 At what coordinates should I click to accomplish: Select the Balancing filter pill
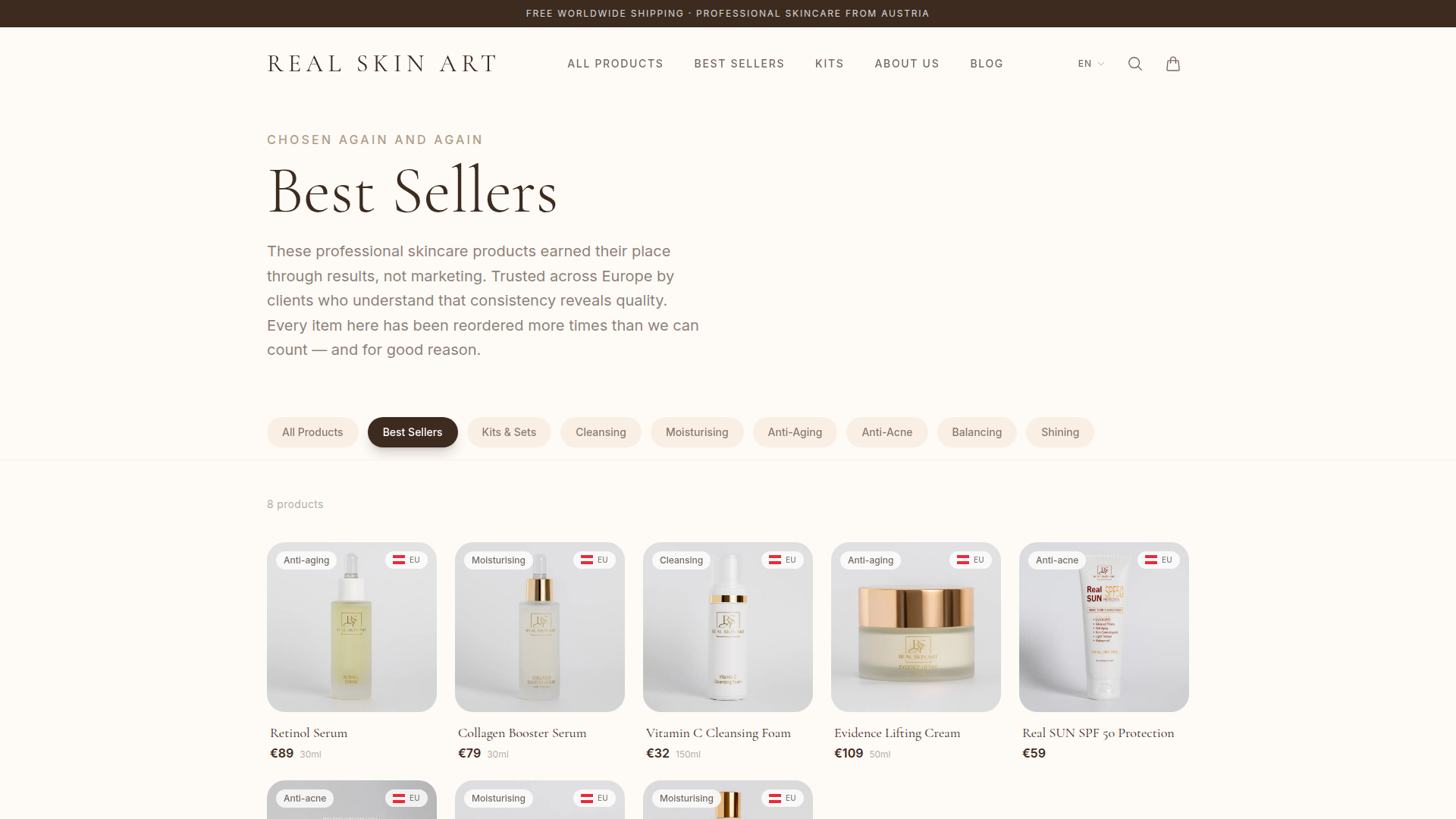(x=977, y=432)
